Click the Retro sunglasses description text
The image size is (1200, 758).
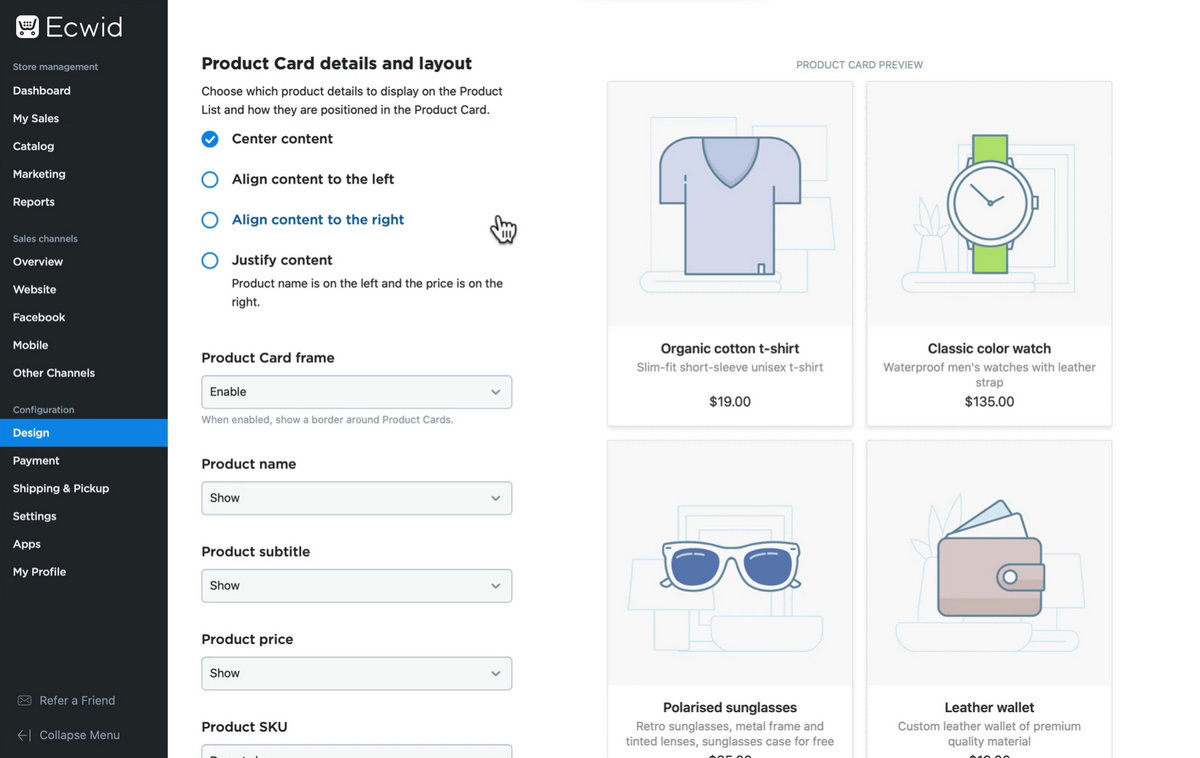pos(730,734)
